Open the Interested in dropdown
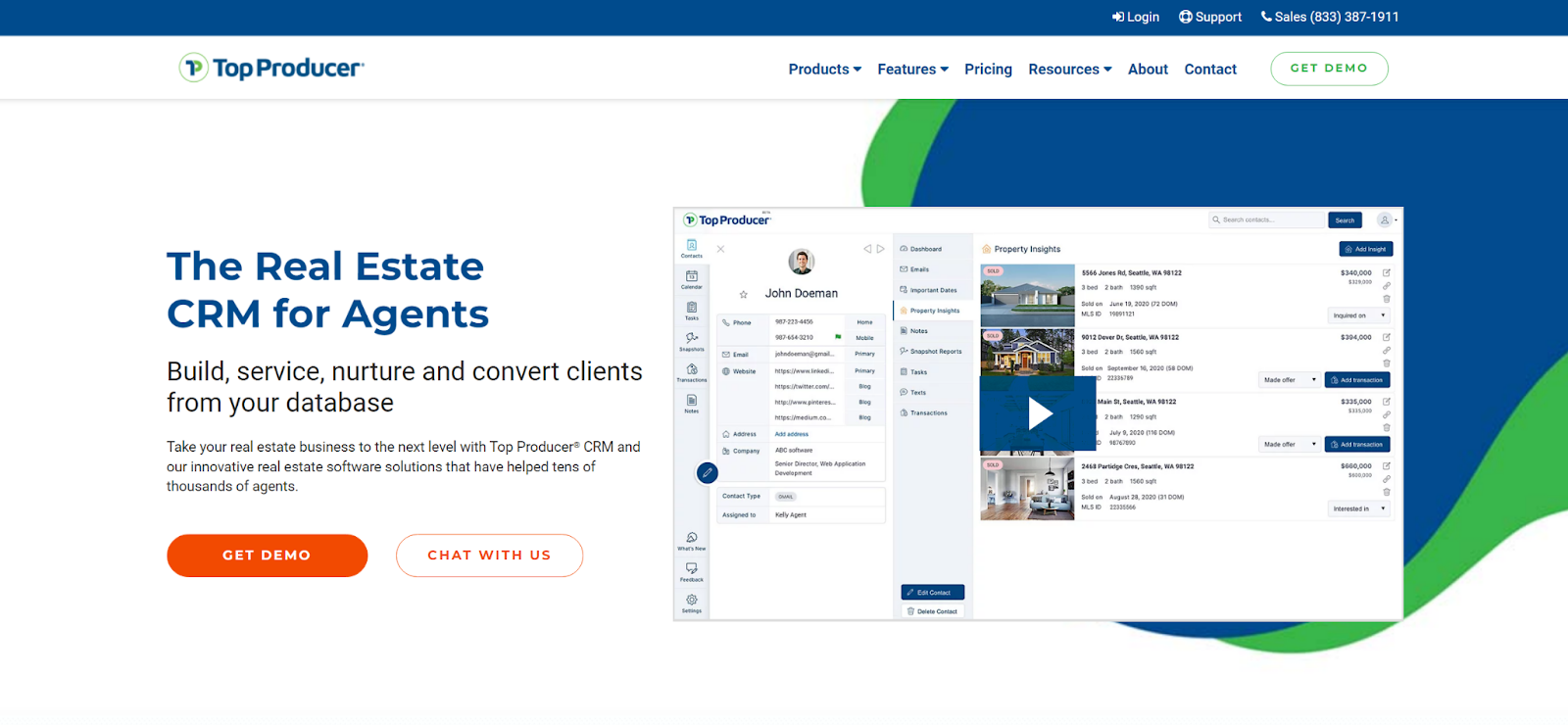 pyautogui.click(x=1358, y=508)
